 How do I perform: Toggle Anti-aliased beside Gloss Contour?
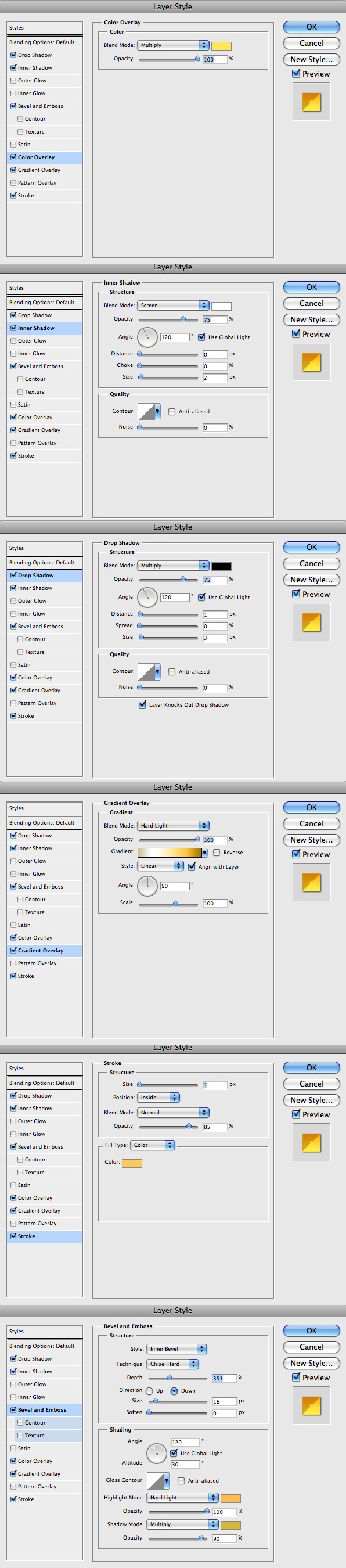181,1480
